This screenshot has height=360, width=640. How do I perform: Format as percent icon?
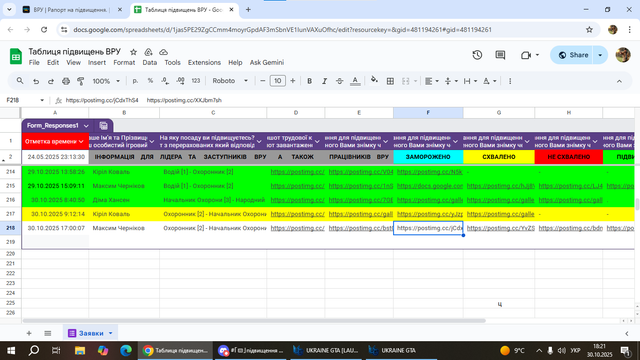150,81
